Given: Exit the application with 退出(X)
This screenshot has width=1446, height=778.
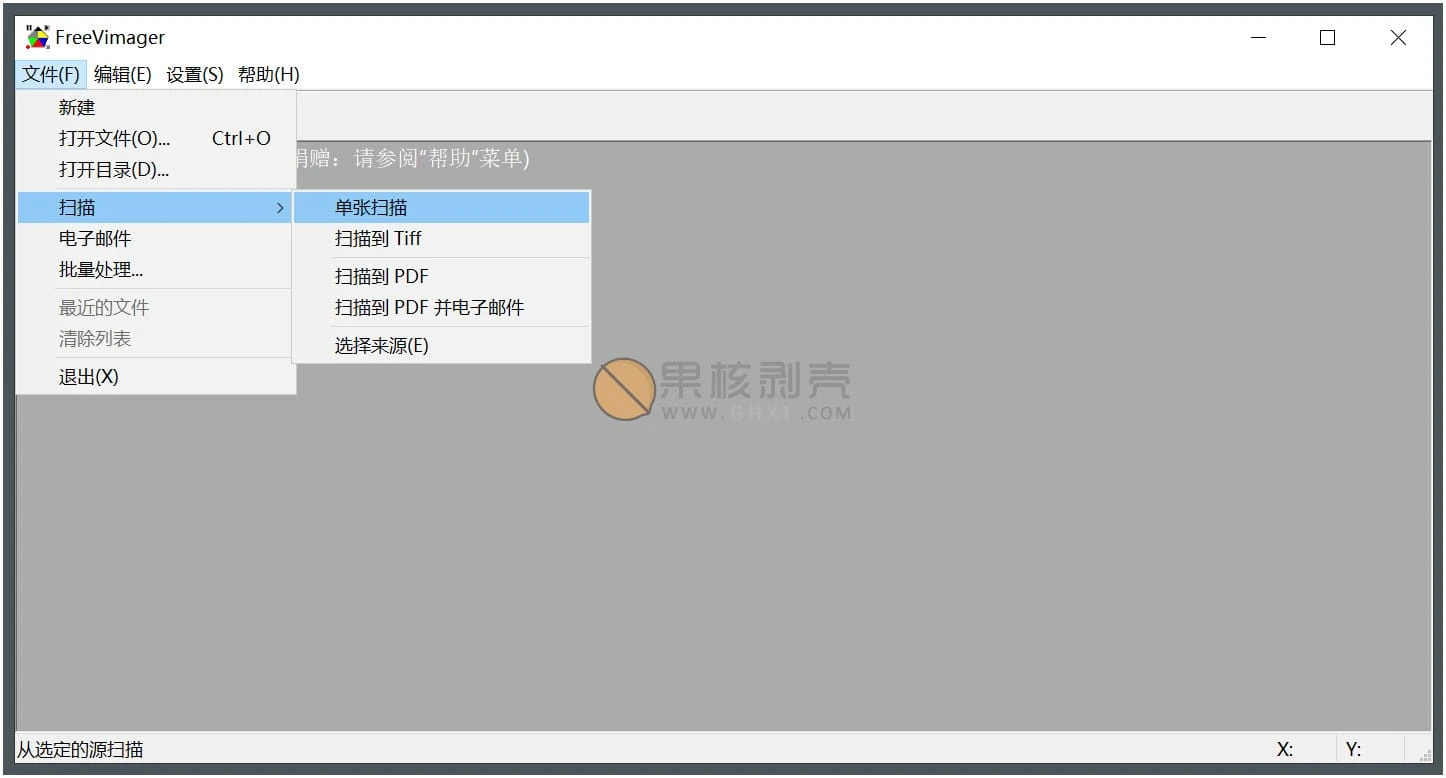Looking at the screenshot, I should click(89, 376).
